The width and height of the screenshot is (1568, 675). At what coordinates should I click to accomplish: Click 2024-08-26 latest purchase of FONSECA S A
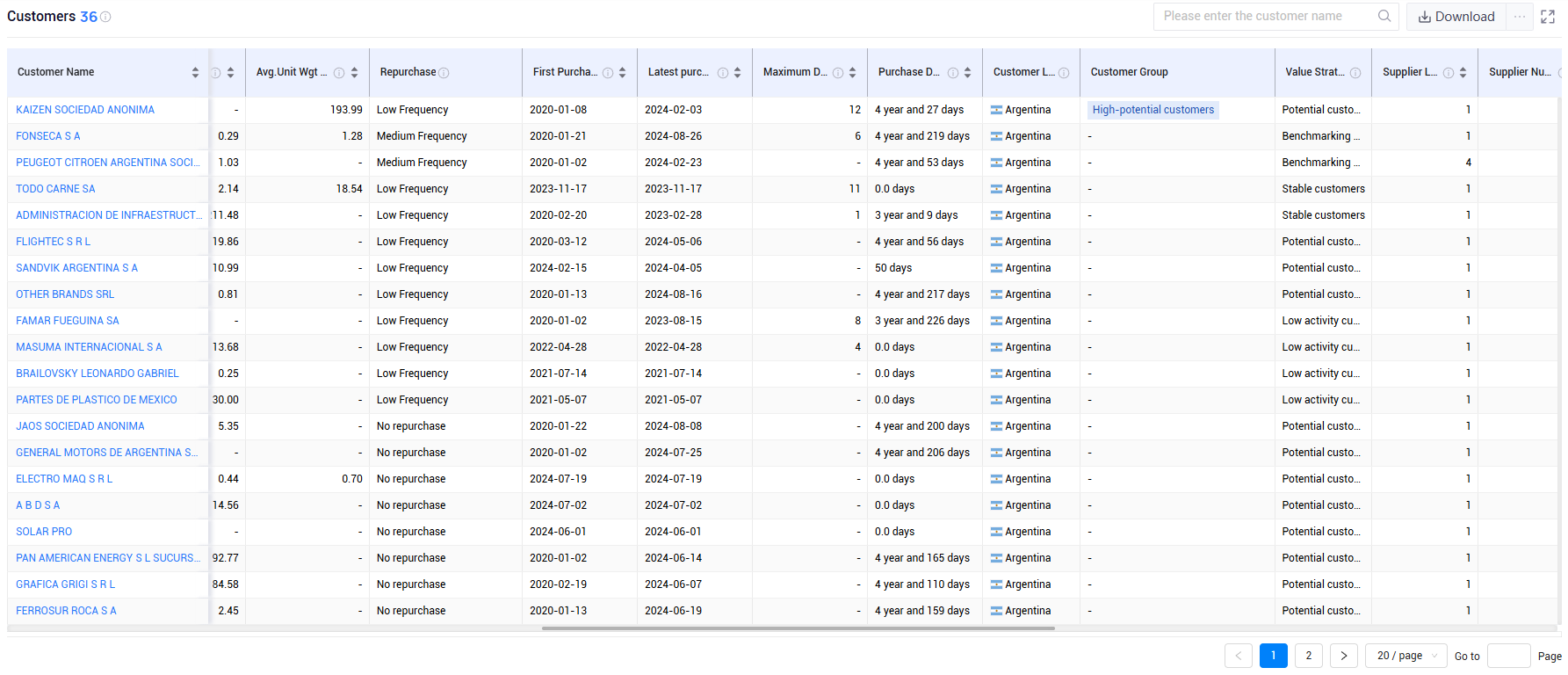pos(674,136)
